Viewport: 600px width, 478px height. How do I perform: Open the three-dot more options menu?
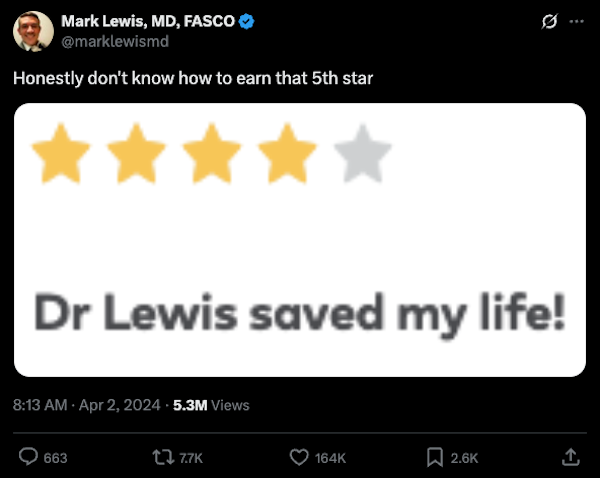(574, 22)
